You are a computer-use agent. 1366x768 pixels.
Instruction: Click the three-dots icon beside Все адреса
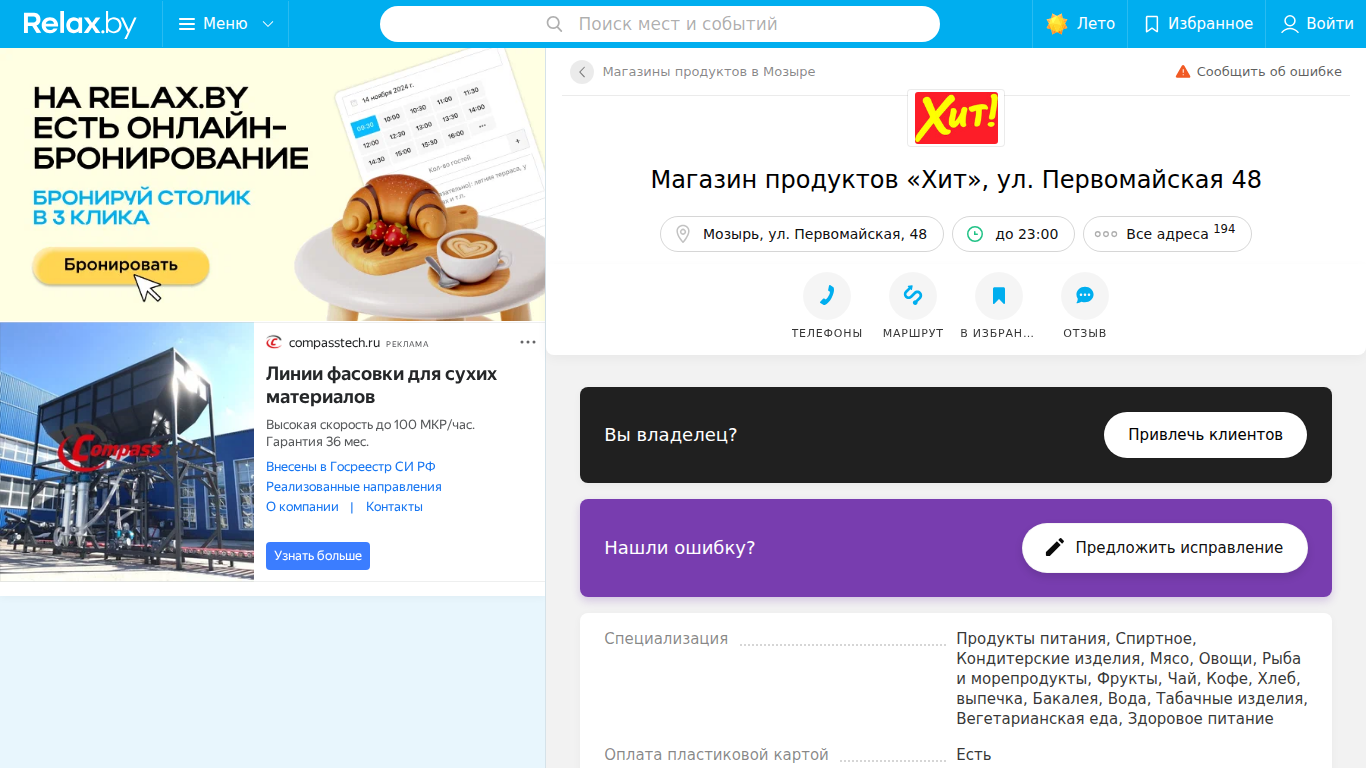click(1106, 234)
